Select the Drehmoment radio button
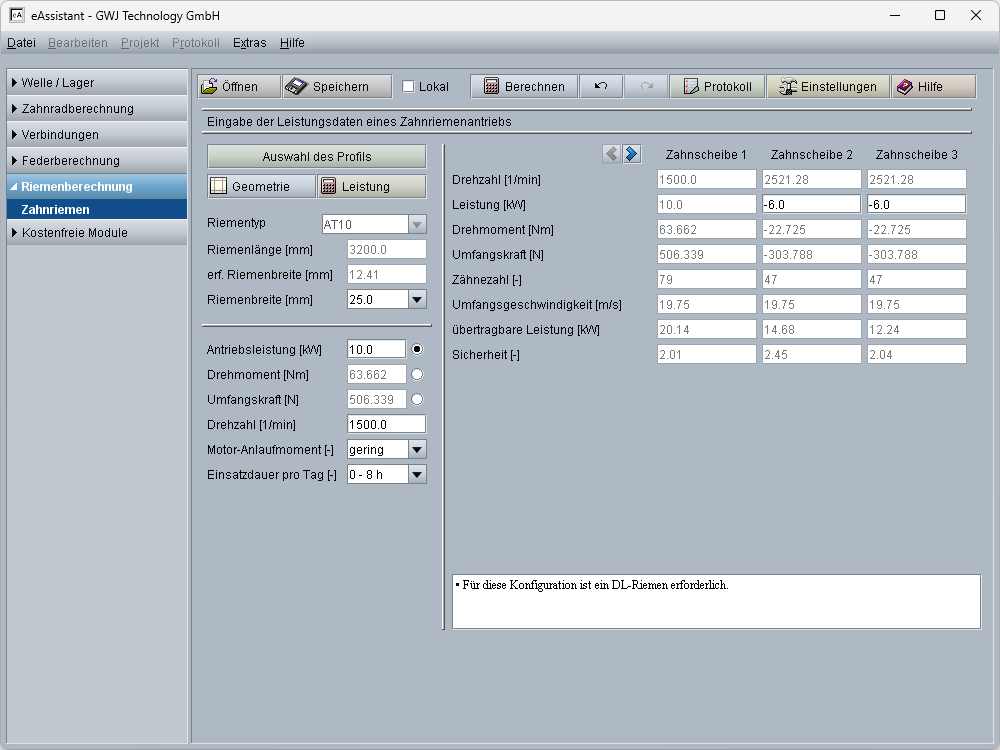Screen dimensions: 1000x750 [417, 374]
